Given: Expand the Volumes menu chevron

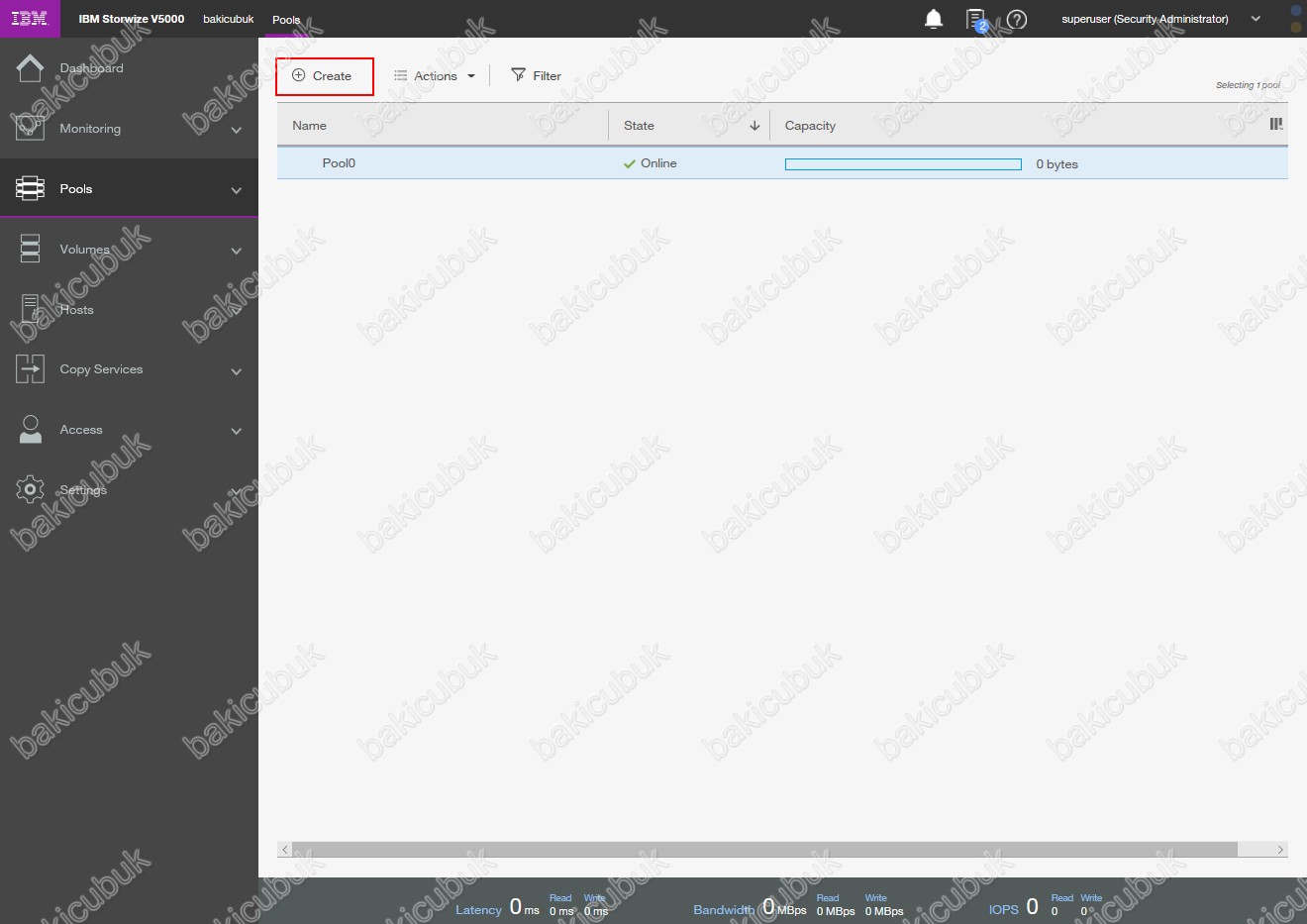Looking at the screenshot, I should pos(236,251).
